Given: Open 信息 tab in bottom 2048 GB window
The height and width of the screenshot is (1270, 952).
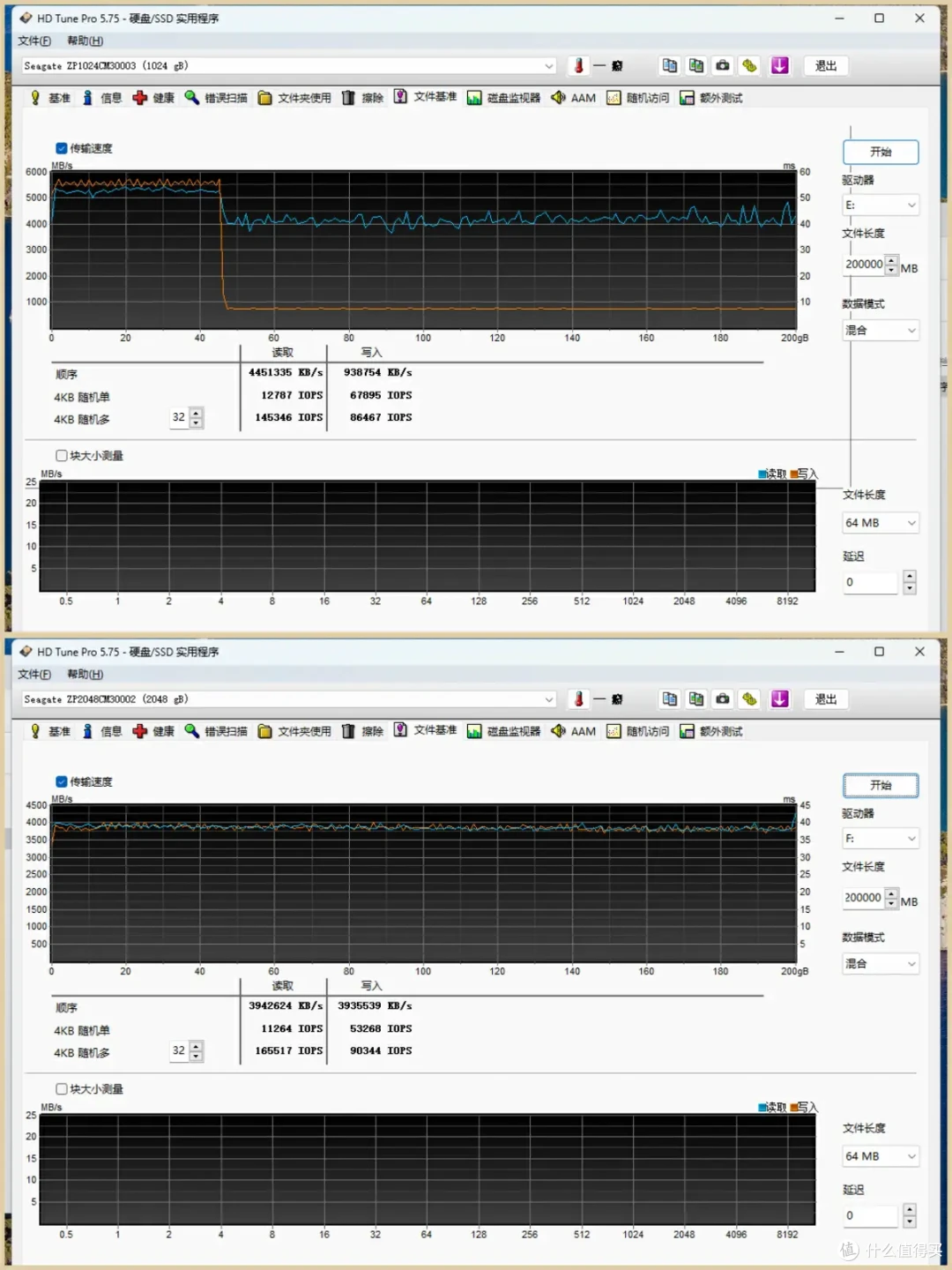Looking at the screenshot, I should click(102, 731).
